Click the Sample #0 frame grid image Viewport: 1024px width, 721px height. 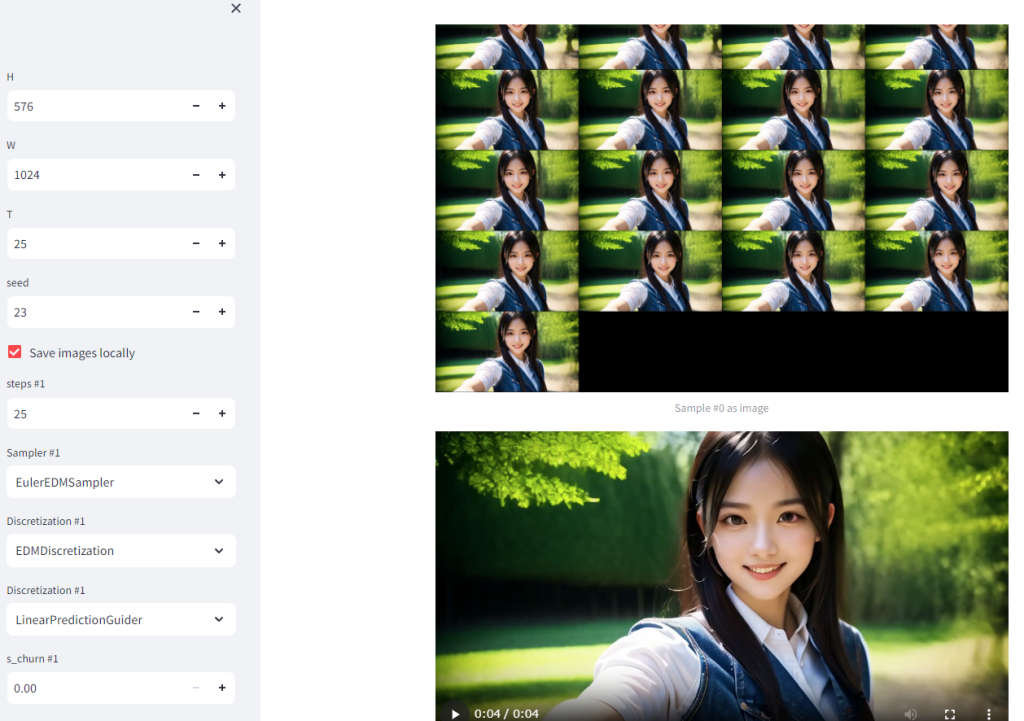(x=722, y=208)
